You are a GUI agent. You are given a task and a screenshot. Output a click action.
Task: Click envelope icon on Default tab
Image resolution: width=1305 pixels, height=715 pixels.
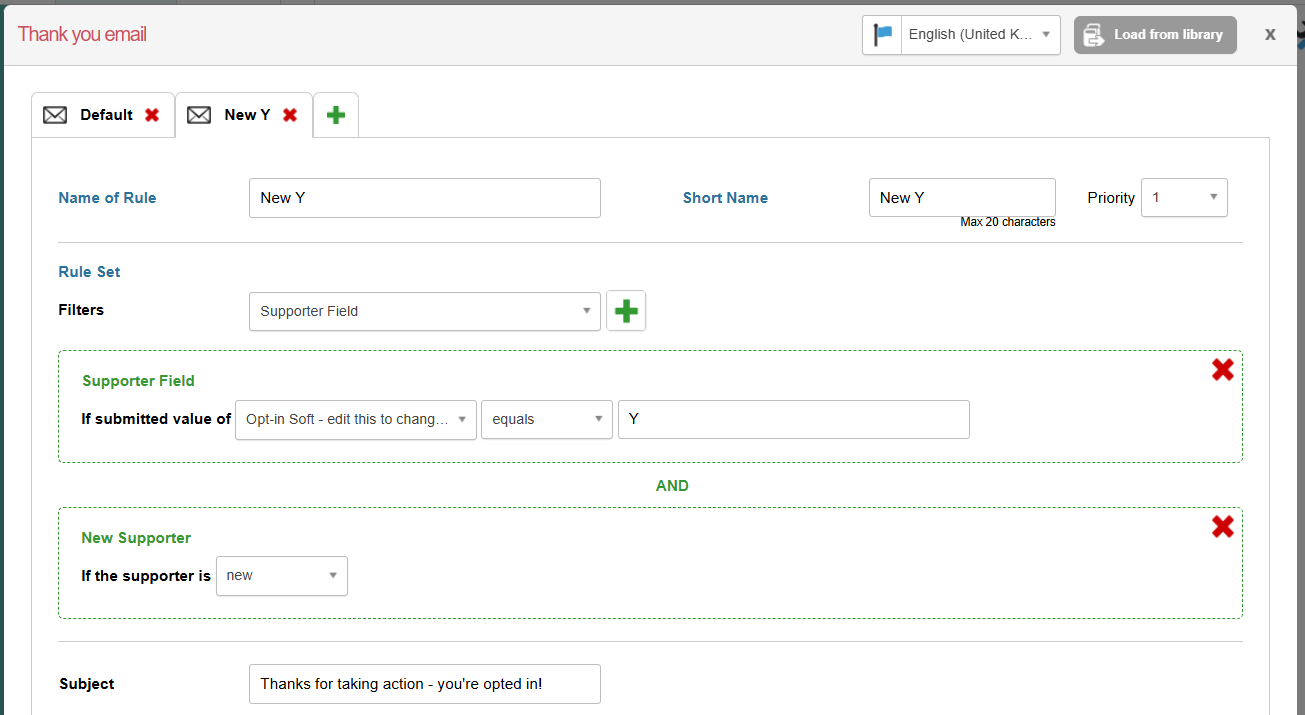(55, 115)
